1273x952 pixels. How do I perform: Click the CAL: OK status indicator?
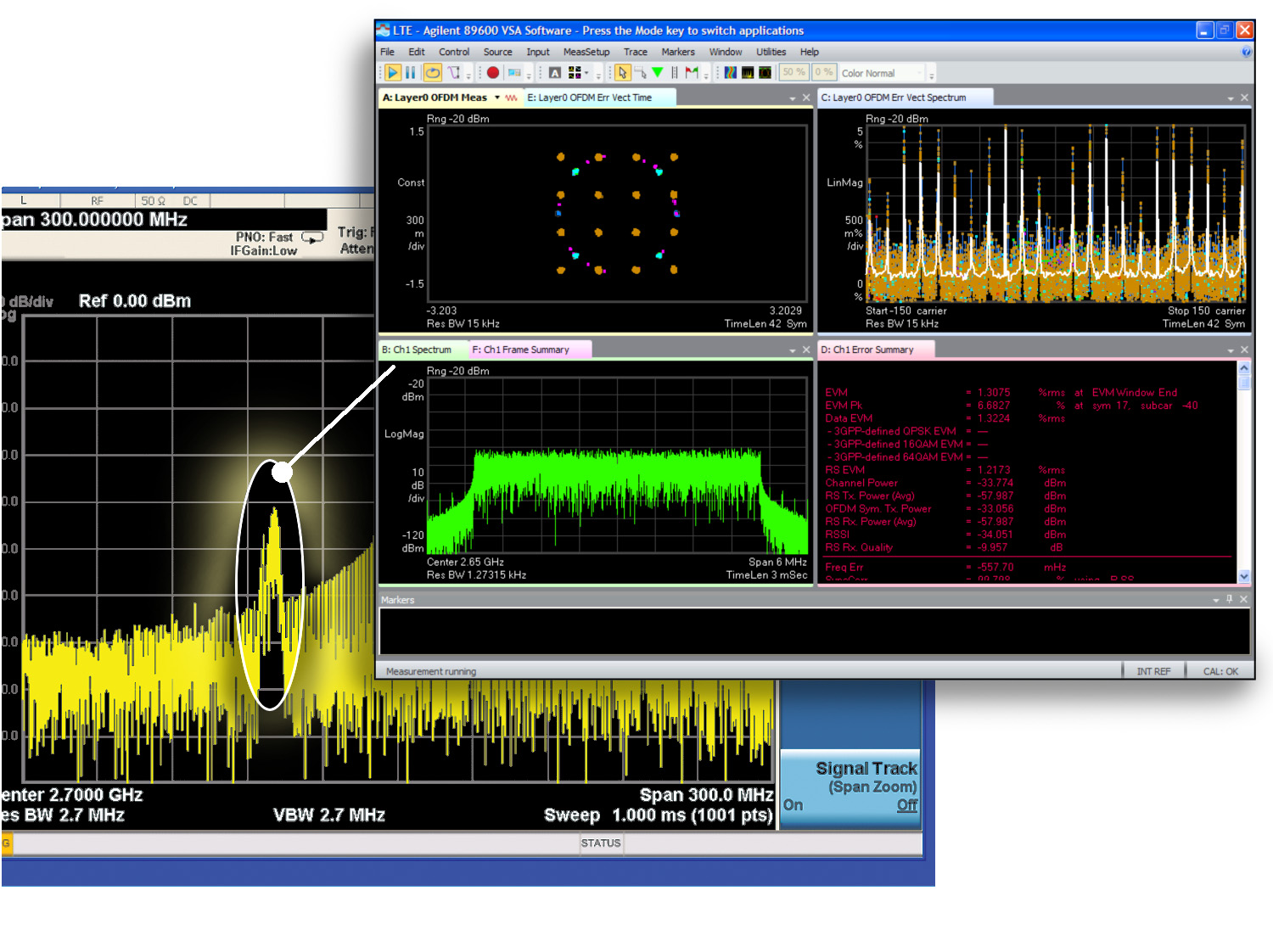point(1220,671)
